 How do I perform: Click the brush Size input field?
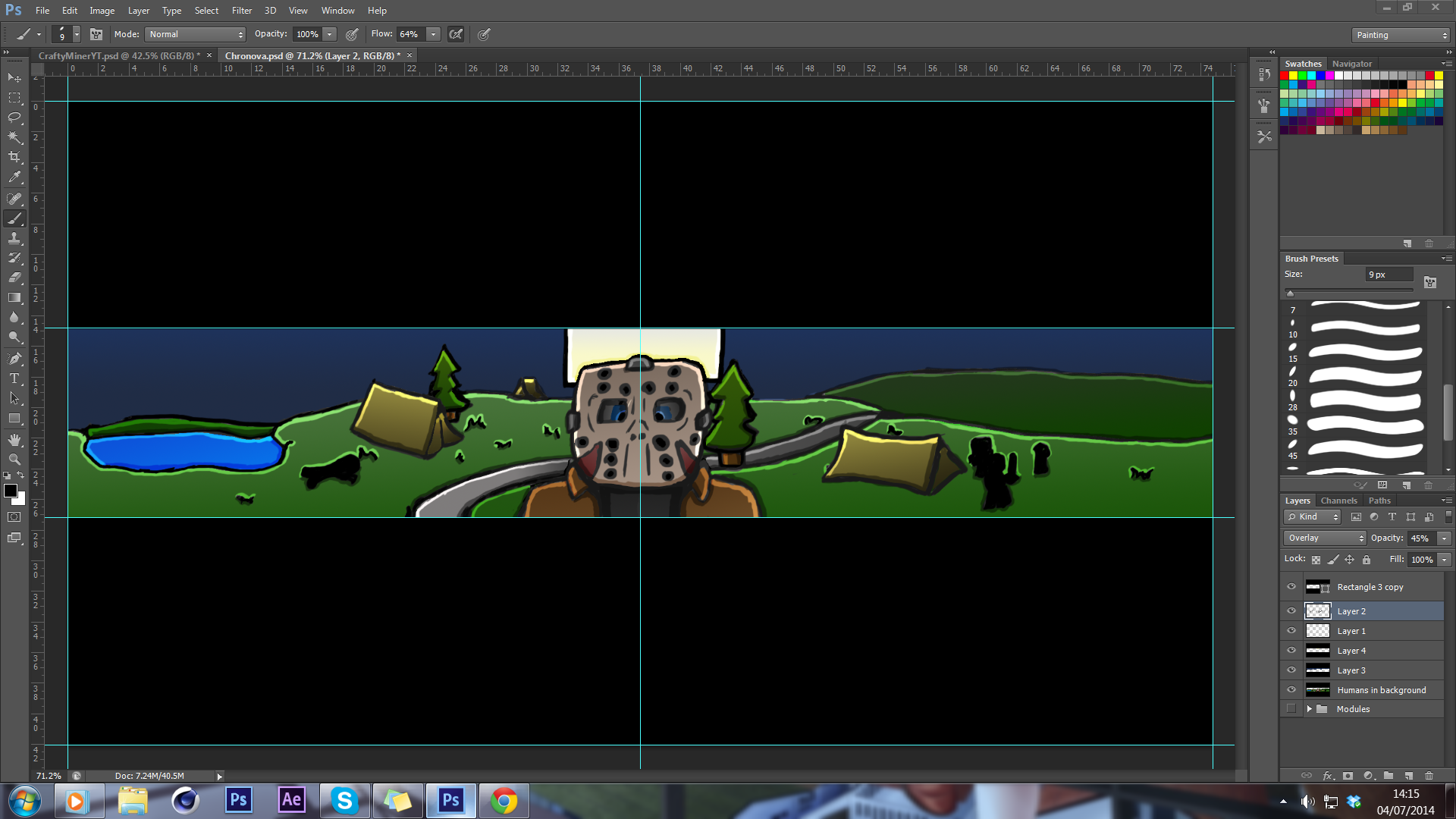point(1389,275)
